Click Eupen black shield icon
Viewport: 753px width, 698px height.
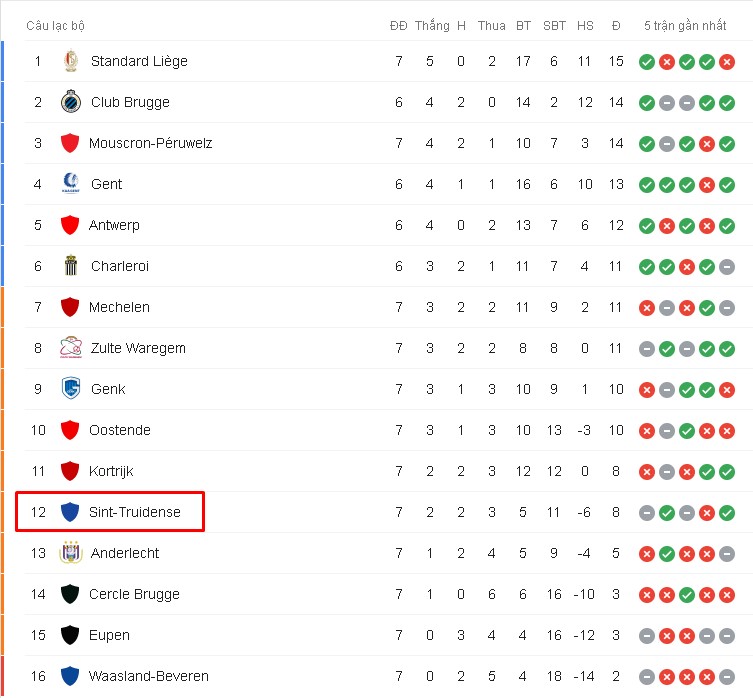[x=70, y=635]
